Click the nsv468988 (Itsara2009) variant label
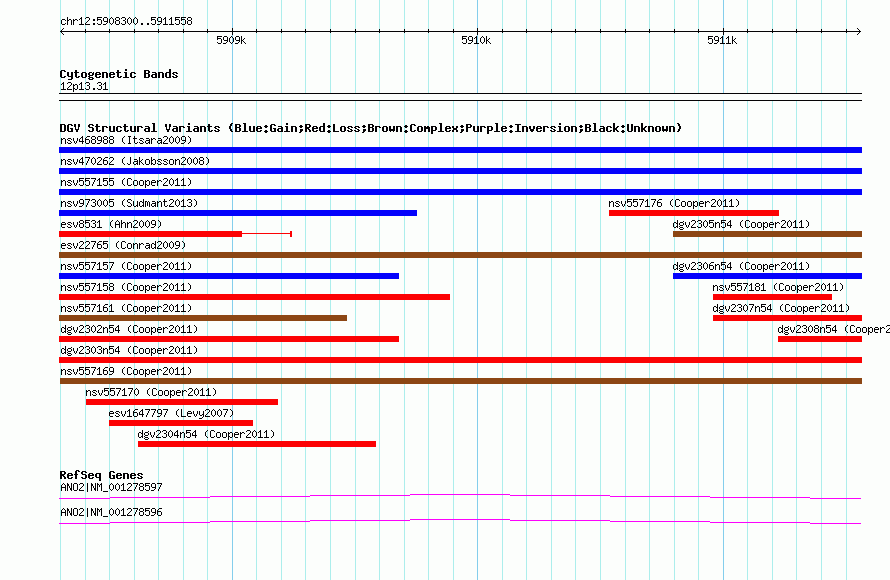The width and height of the screenshot is (890, 580). click(x=126, y=140)
